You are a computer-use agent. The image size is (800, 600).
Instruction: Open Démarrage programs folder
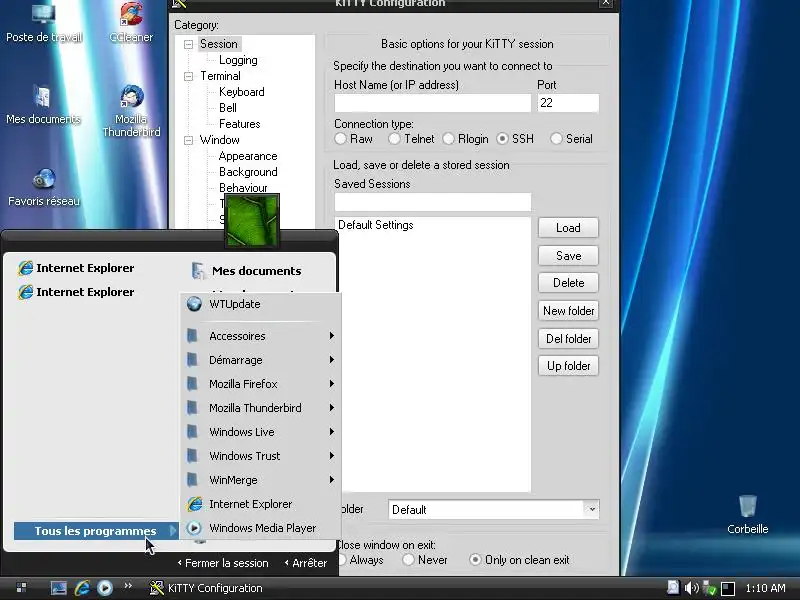(x=260, y=360)
